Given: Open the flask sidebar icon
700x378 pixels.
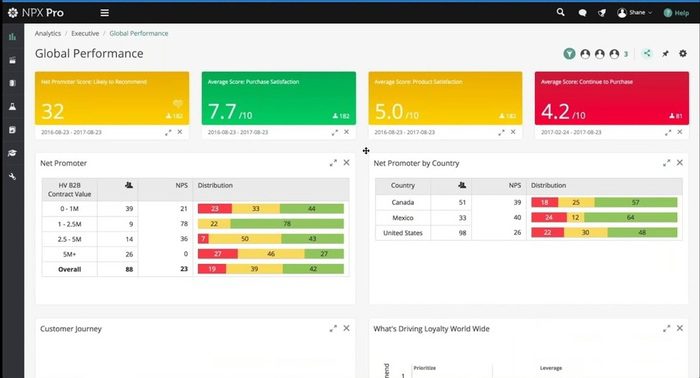Looking at the screenshot, I should 12,107.
